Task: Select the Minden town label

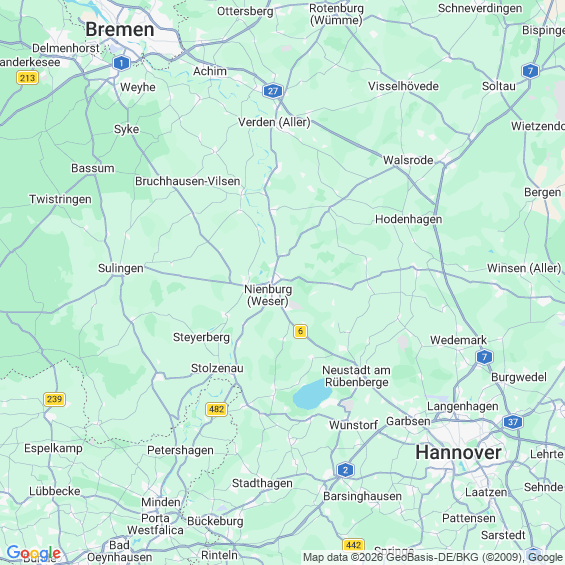Action: [x=161, y=502]
